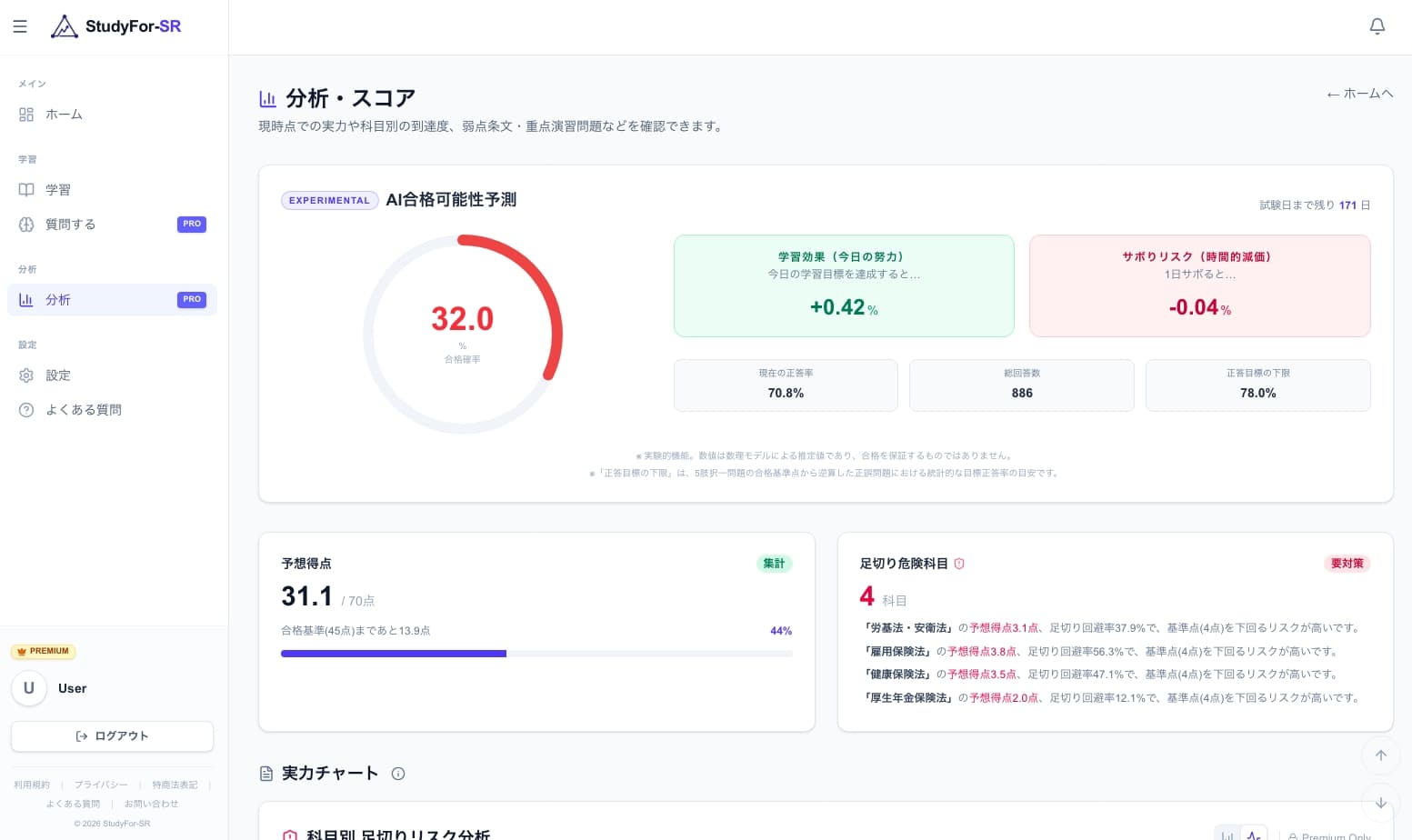Click the shield icon beside 足切り危険科目
1412x840 pixels.
(959, 563)
